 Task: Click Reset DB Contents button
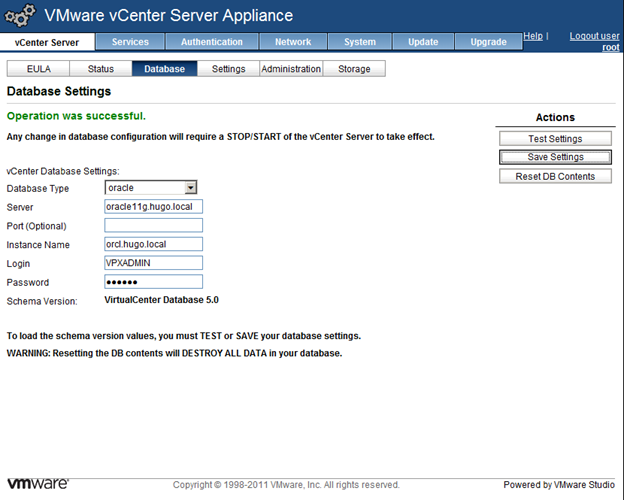click(555, 176)
